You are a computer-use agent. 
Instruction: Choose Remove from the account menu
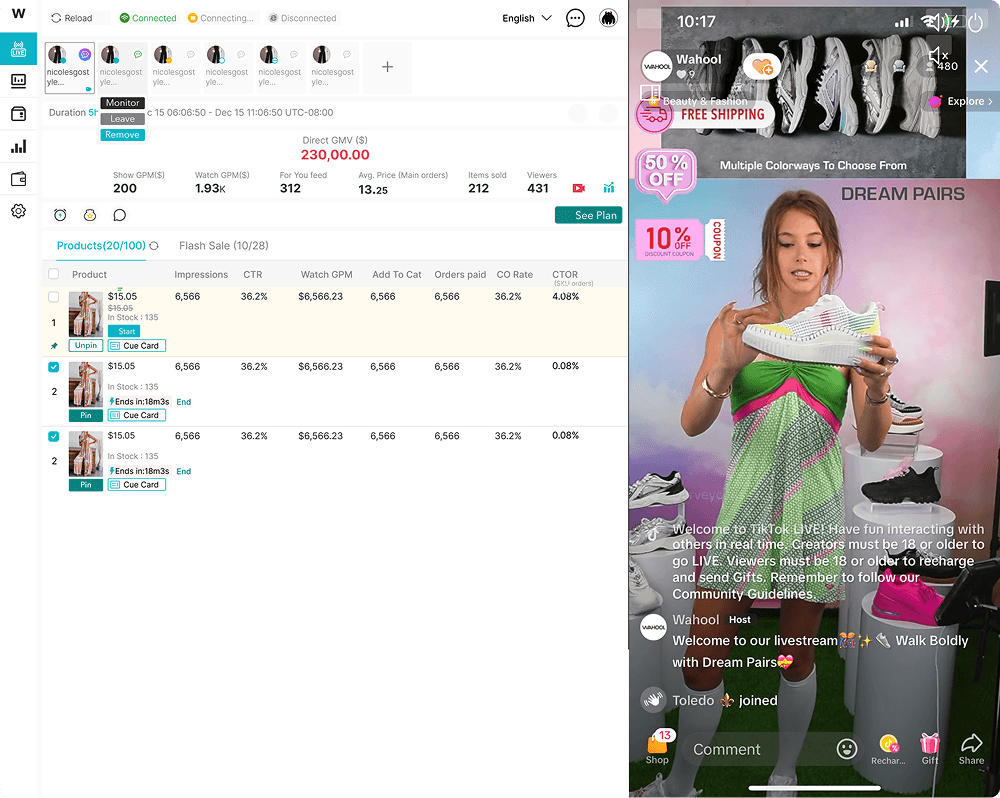(x=122, y=135)
